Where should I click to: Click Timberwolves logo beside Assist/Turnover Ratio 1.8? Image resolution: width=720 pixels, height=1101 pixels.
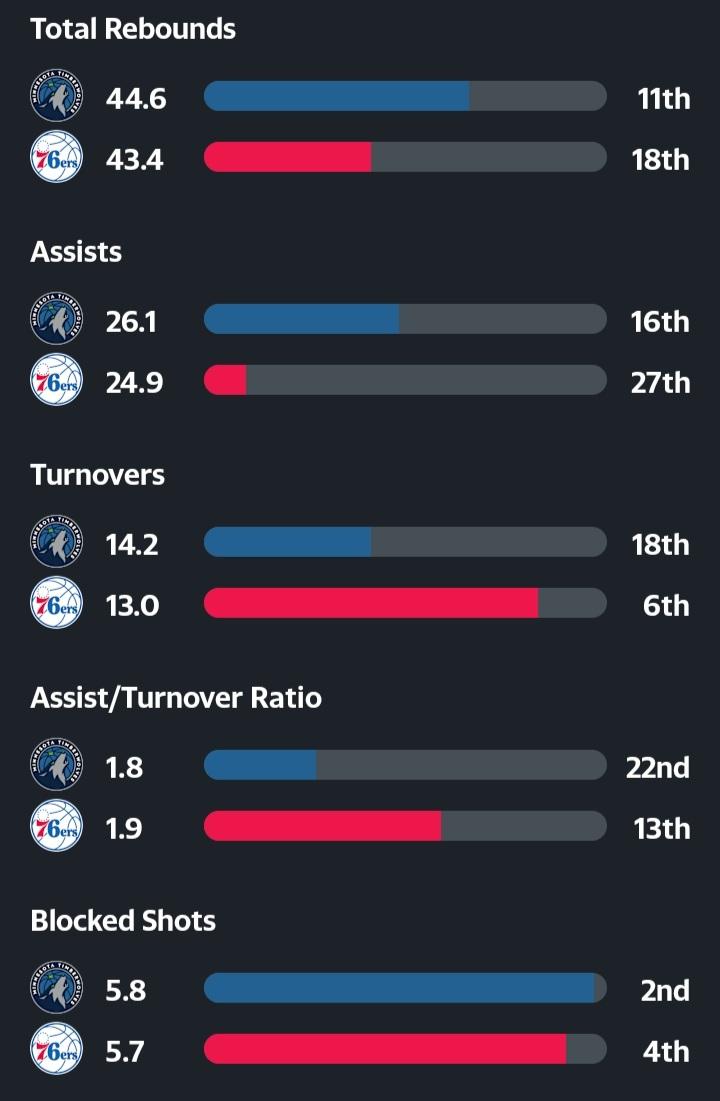(x=56, y=765)
